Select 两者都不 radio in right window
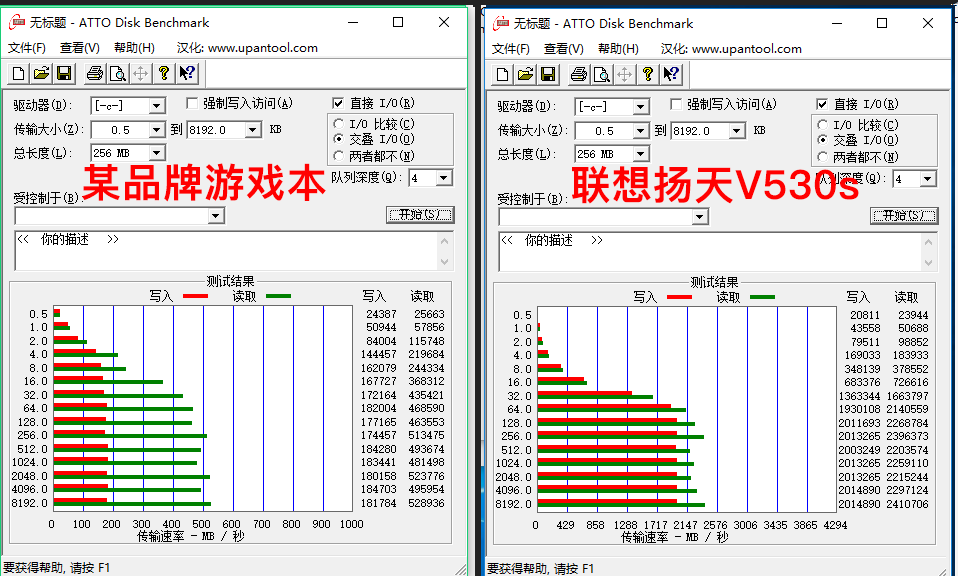958x576 pixels. (x=822, y=157)
